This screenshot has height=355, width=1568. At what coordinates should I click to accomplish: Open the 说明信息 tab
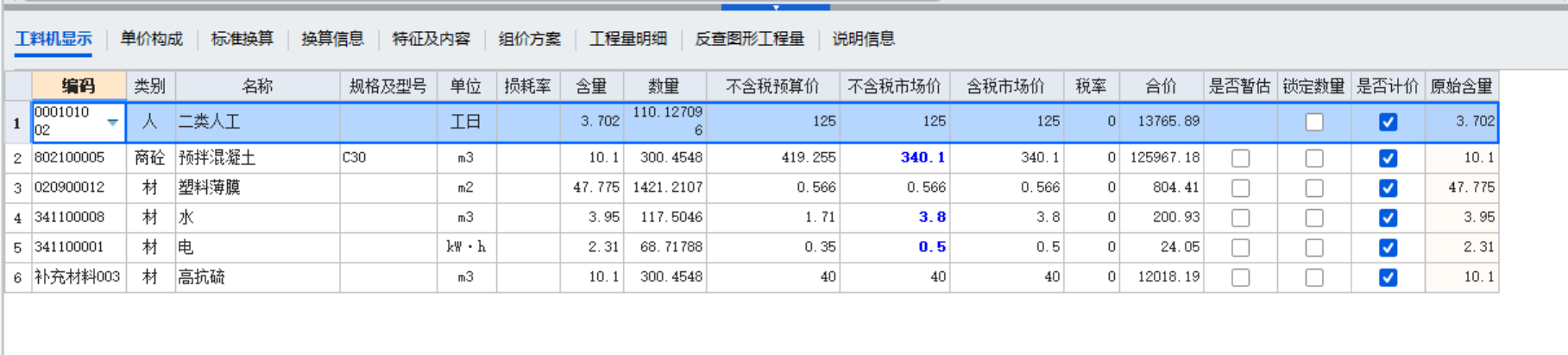pyautogui.click(x=864, y=39)
